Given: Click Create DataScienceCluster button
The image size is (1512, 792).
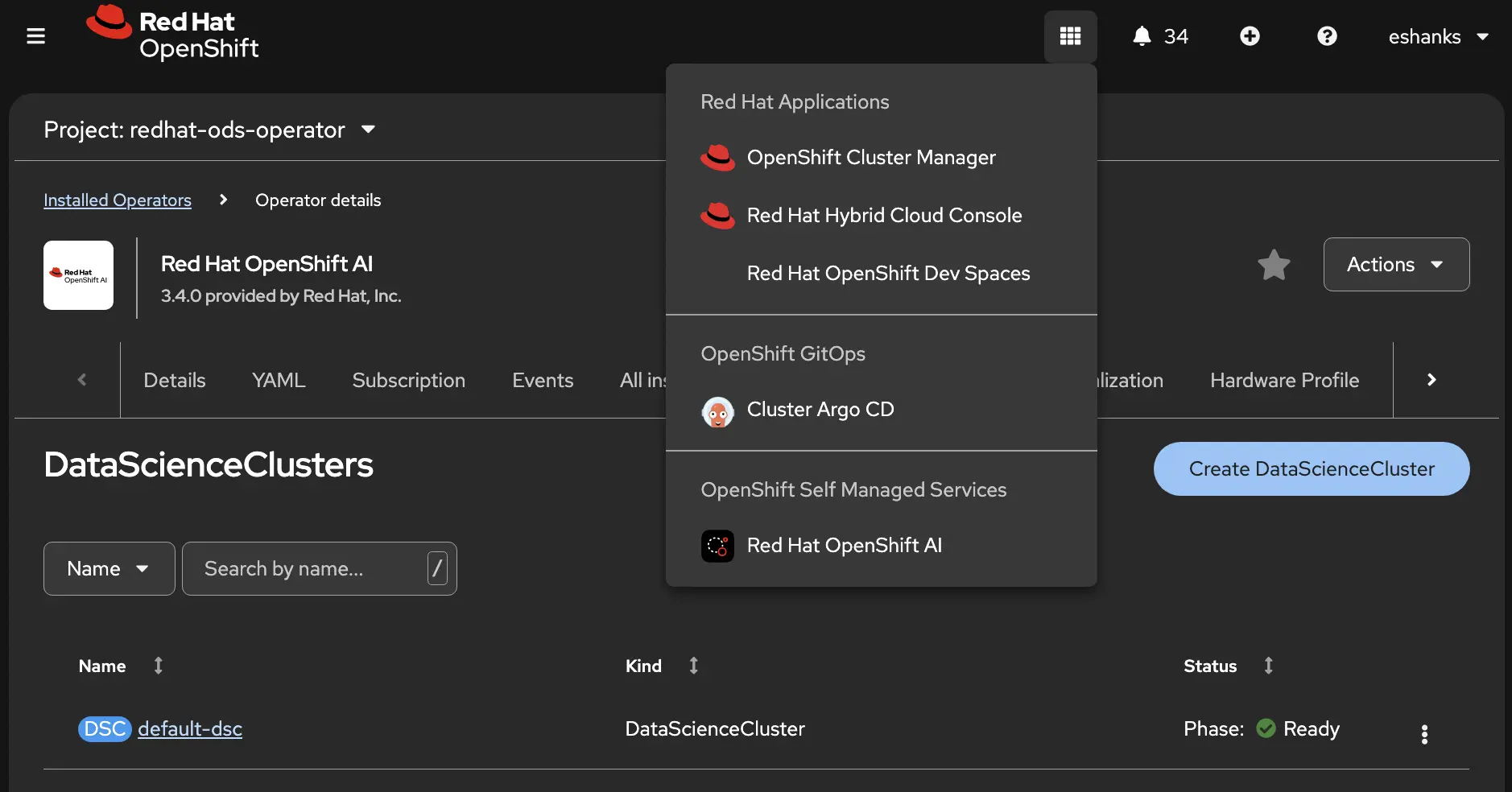Looking at the screenshot, I should [x=1312, y=468].
